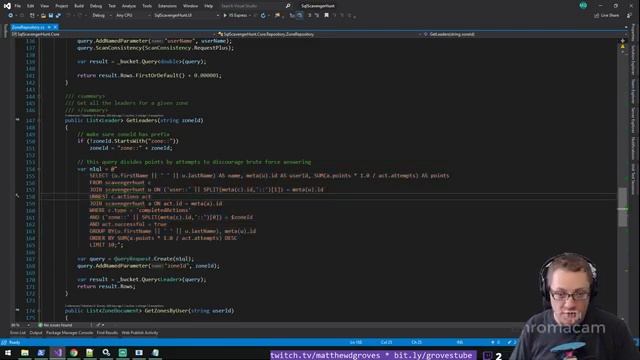Pin the ZoneRepository.cs tab
The height and width of the screenshot is (360, 640).
pos(49,27)
